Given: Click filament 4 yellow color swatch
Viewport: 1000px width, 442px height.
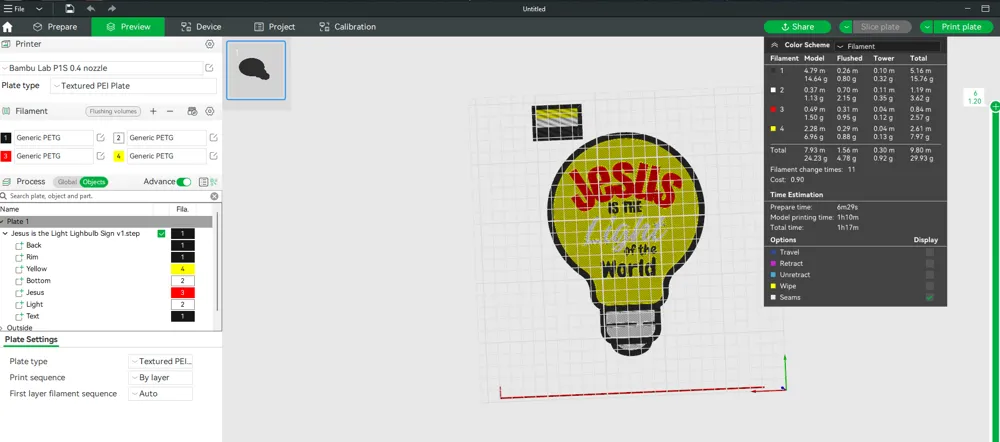Looking at the screenshot, I should 119,156.
